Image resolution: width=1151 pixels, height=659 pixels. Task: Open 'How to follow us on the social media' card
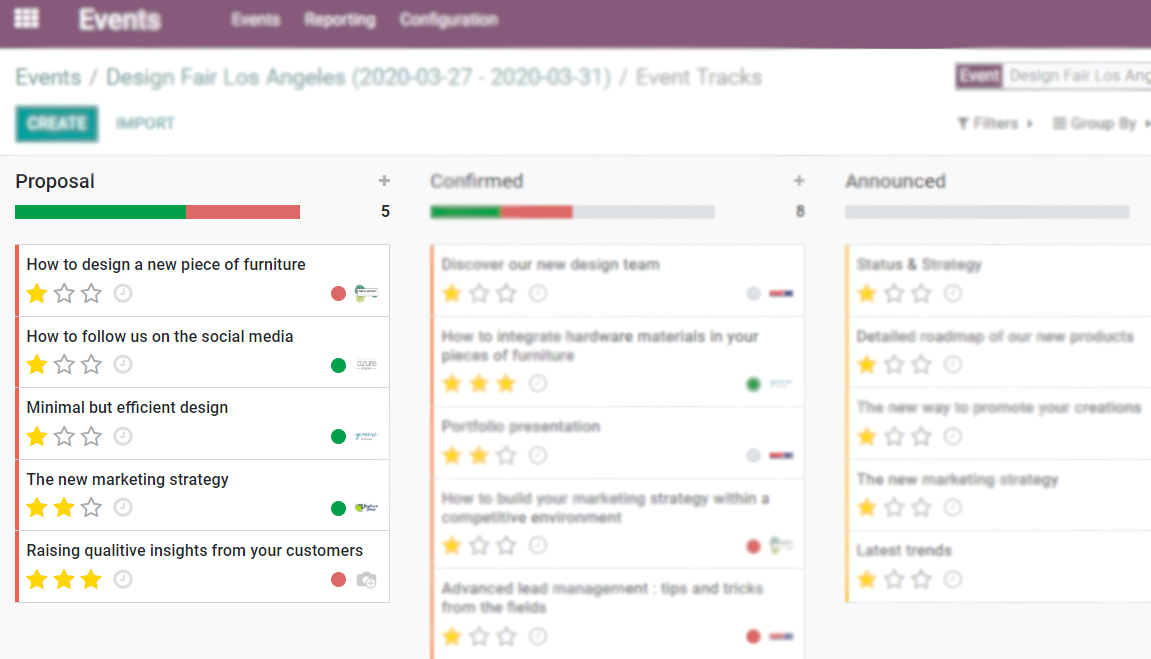pyautogui.click(x=203, y=352)
